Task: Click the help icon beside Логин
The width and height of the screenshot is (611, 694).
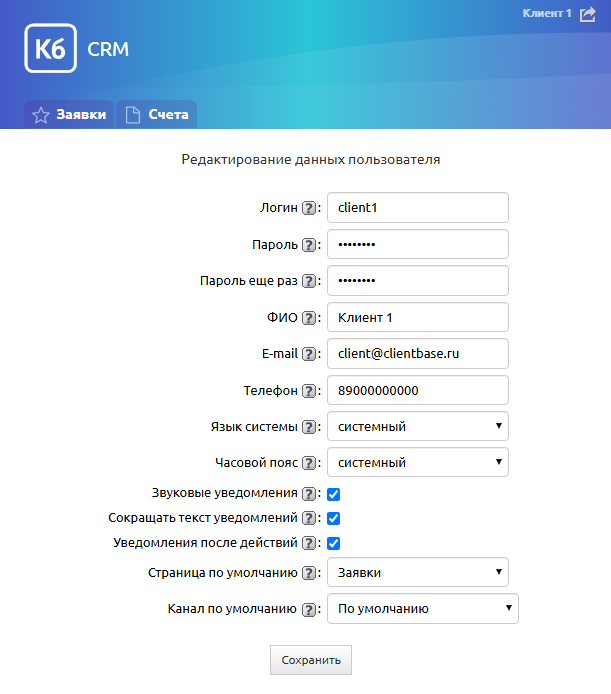Action: tap(309, 208)
